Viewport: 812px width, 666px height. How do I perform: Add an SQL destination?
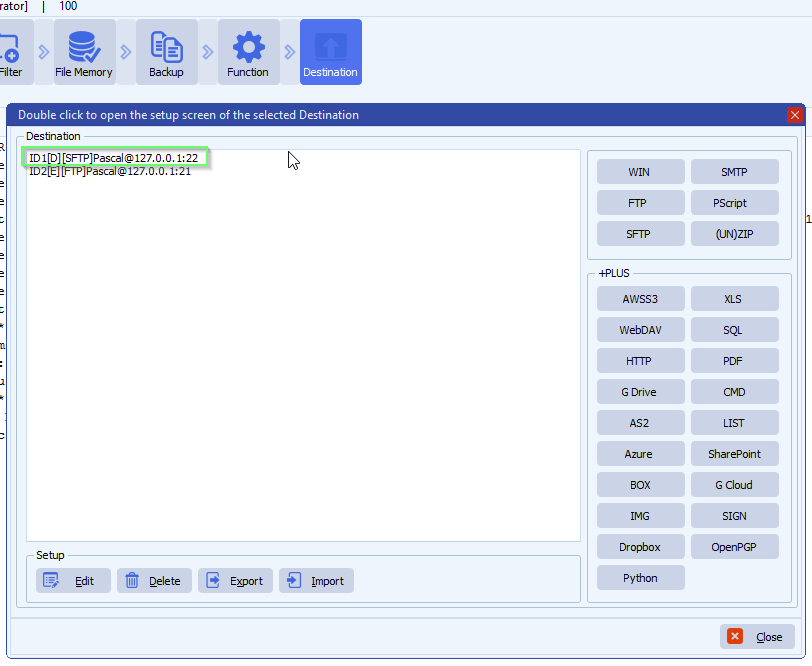click(734, 330)
